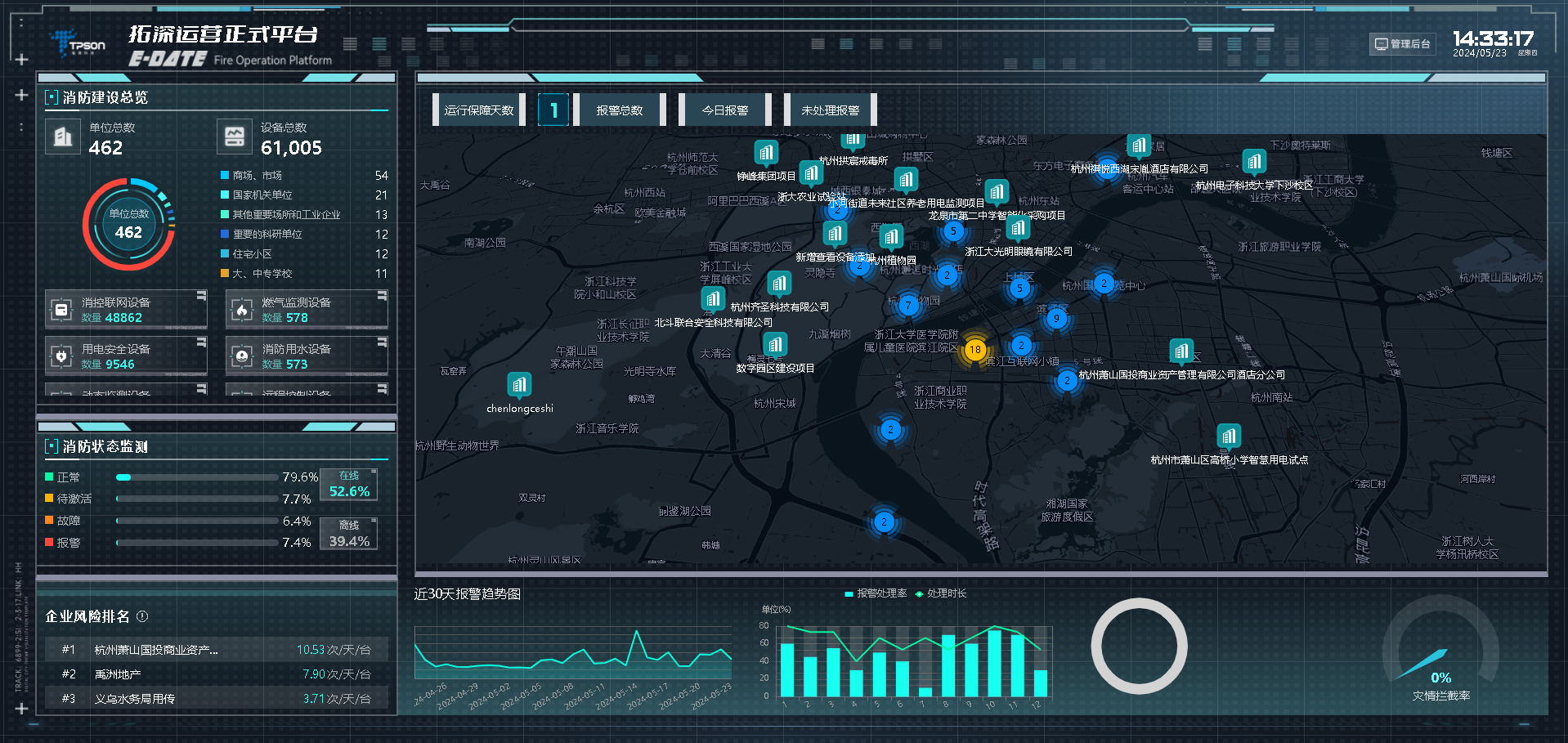This screenshot has height=743, width=1568.
Task: Click the 北斗联合安全科技有限公司 map marker
Action: click(x=713, y=300)
